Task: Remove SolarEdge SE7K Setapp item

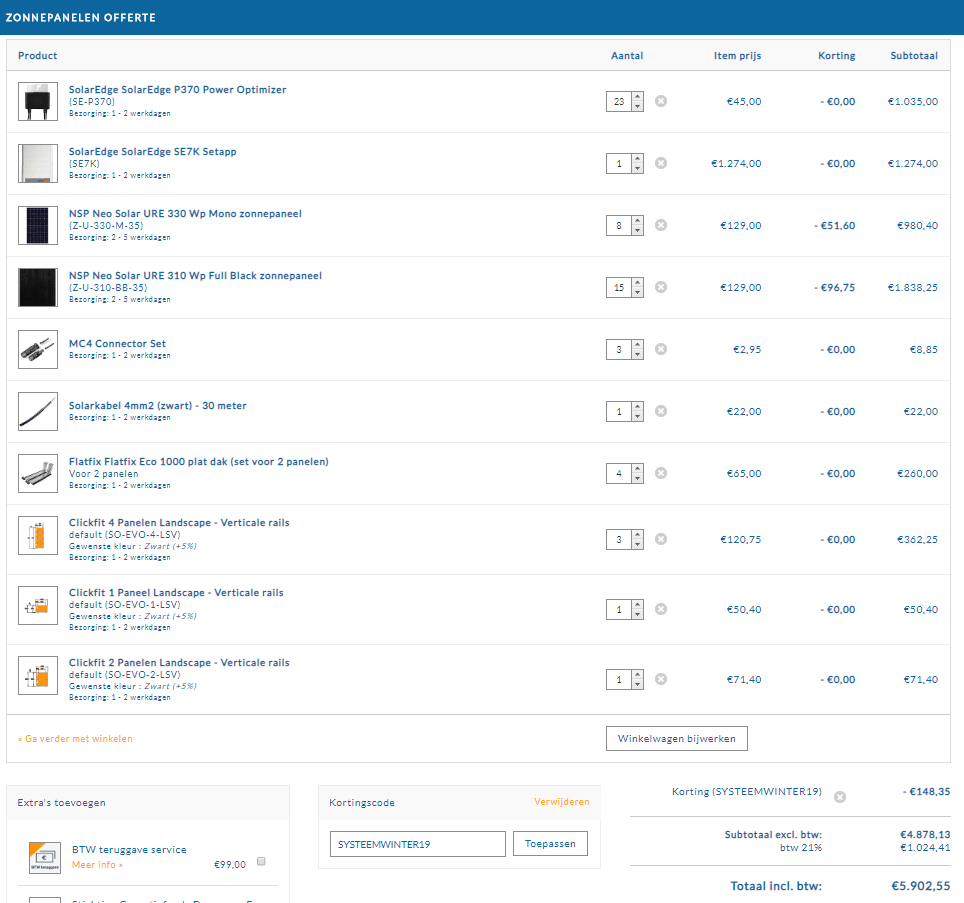Action: coord(661,163)
